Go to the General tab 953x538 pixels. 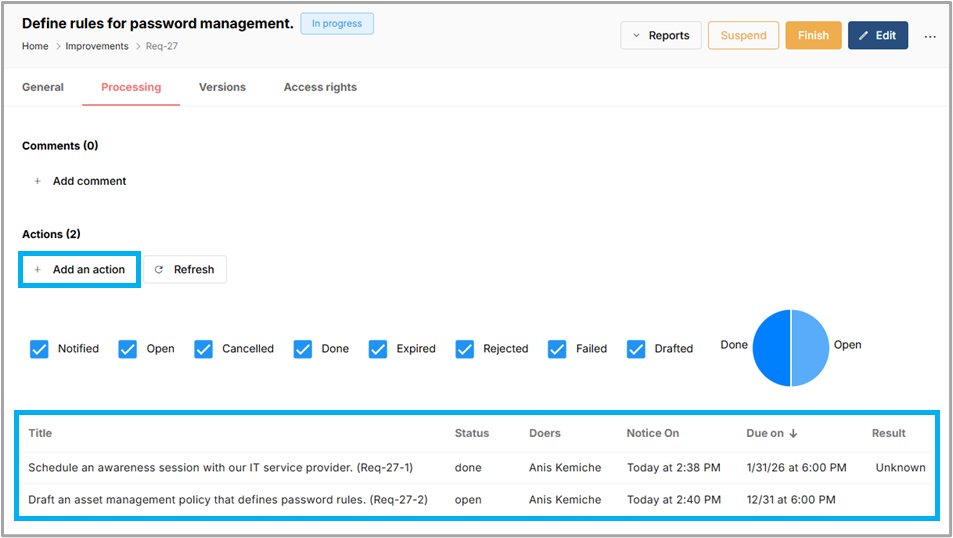tap(43, 87)
